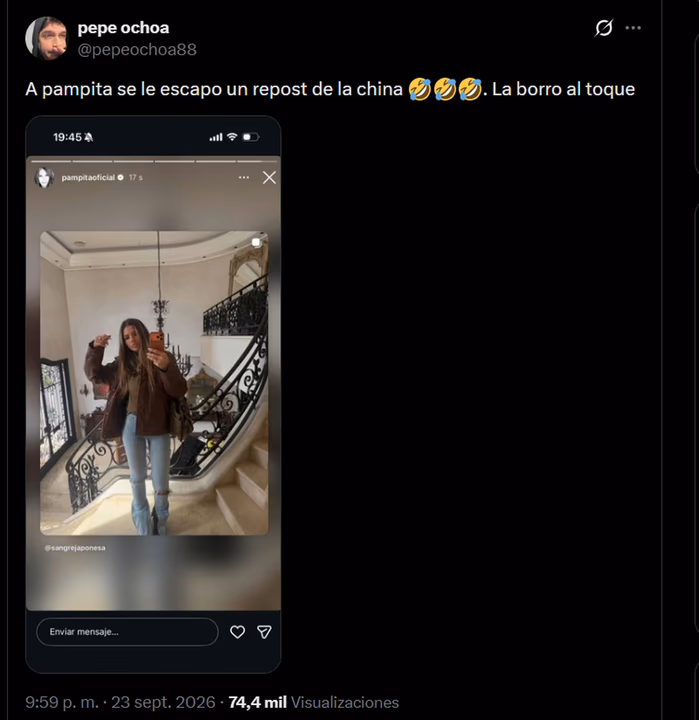
Task: Open the tweet's three-dot more menu
Action: click(633, 28)
